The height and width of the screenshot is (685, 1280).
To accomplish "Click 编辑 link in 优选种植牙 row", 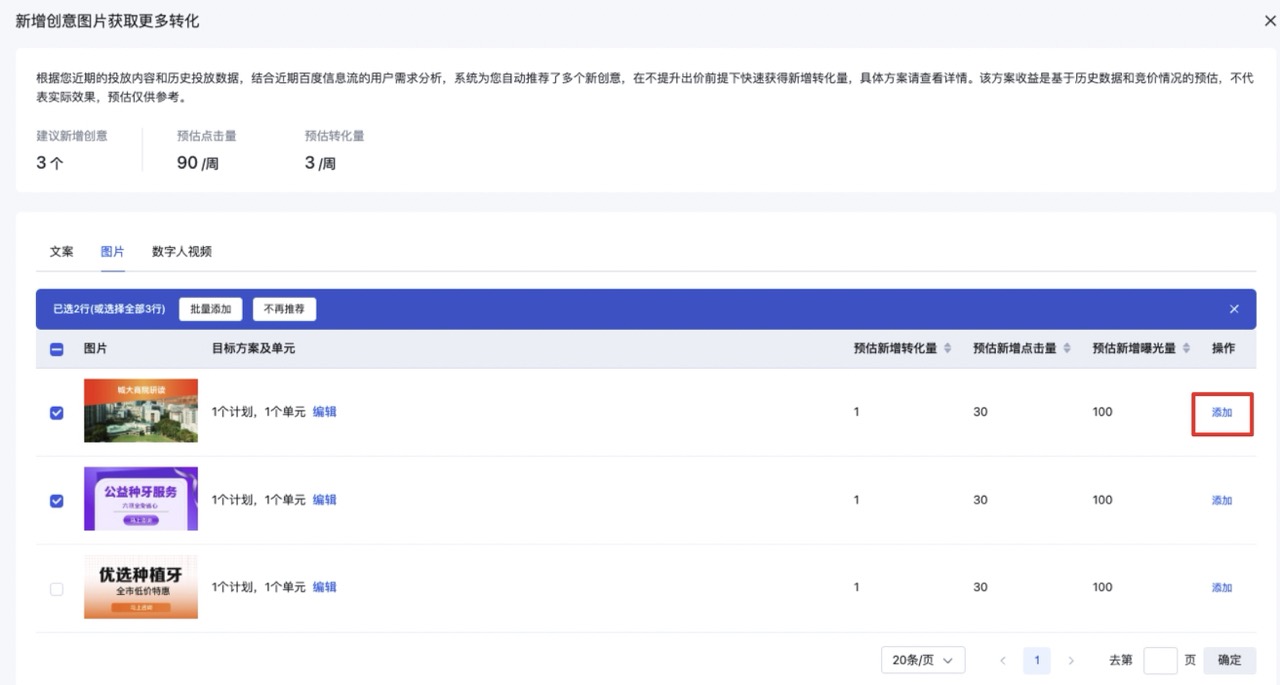I will click(325, 587).
